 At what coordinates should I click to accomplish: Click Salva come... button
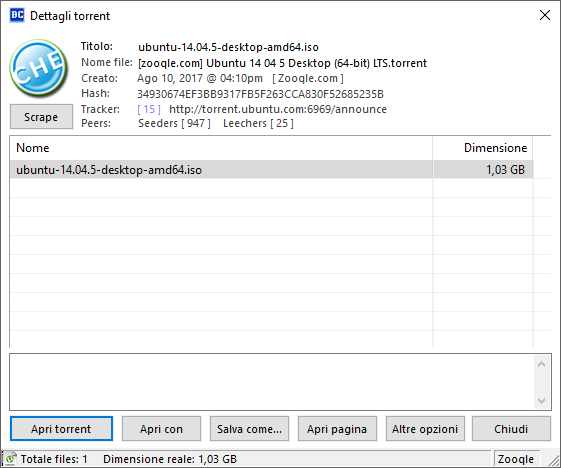[249, 429]
